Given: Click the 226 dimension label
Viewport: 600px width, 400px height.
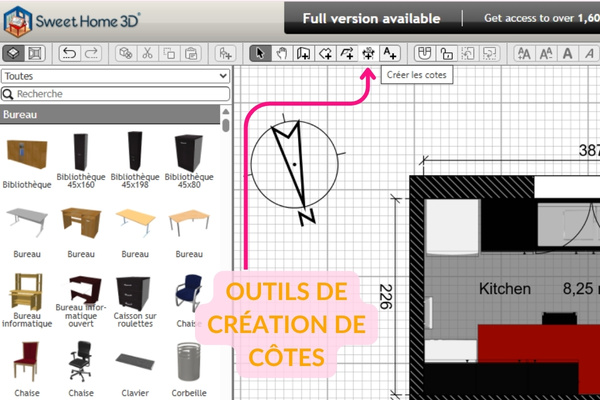Looking at the screenshot, I should coord(386,297).
